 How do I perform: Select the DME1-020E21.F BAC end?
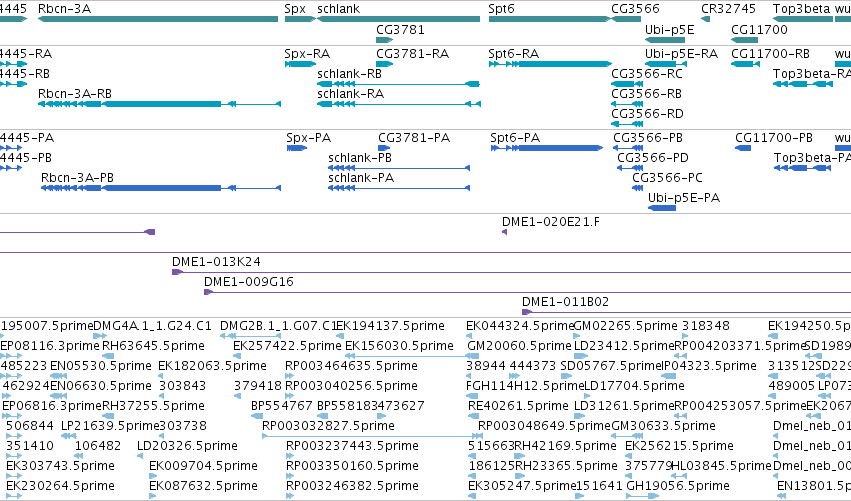click(x=505, y=232)
